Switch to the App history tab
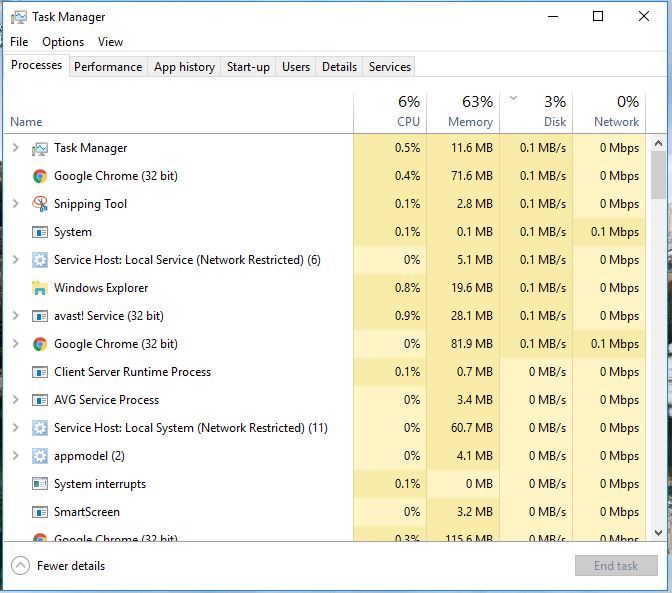This screenshot has height=593, width=672. 184,67
